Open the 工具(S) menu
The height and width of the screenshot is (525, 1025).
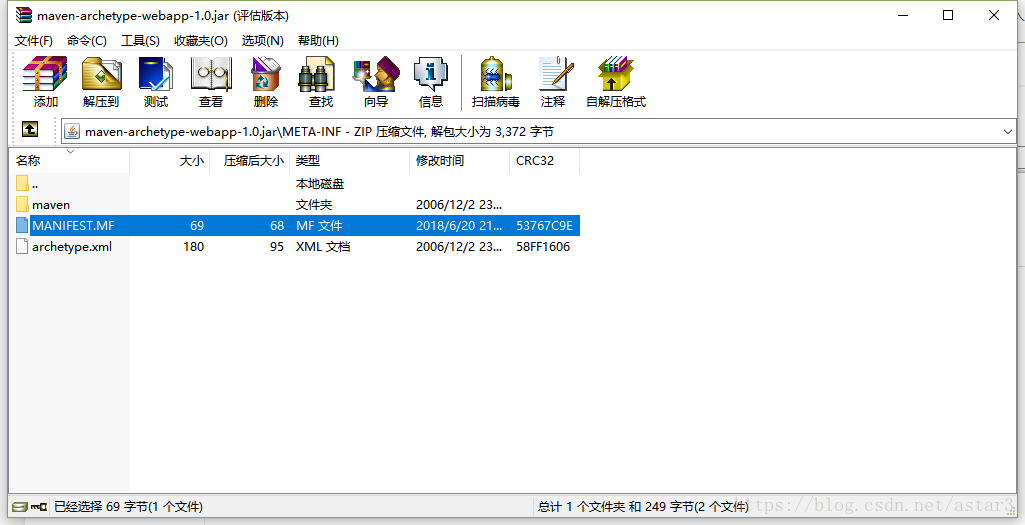(x=141, y=41)
